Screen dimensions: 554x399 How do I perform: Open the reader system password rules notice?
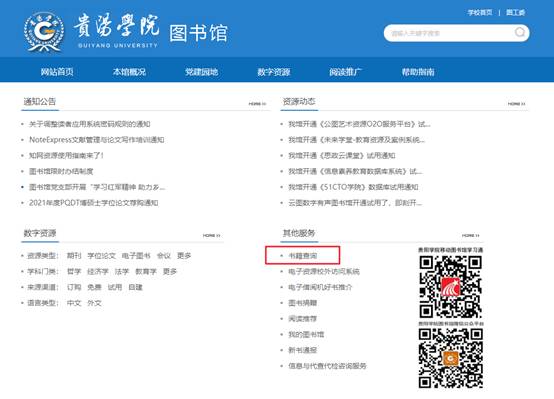coord(89,124)
